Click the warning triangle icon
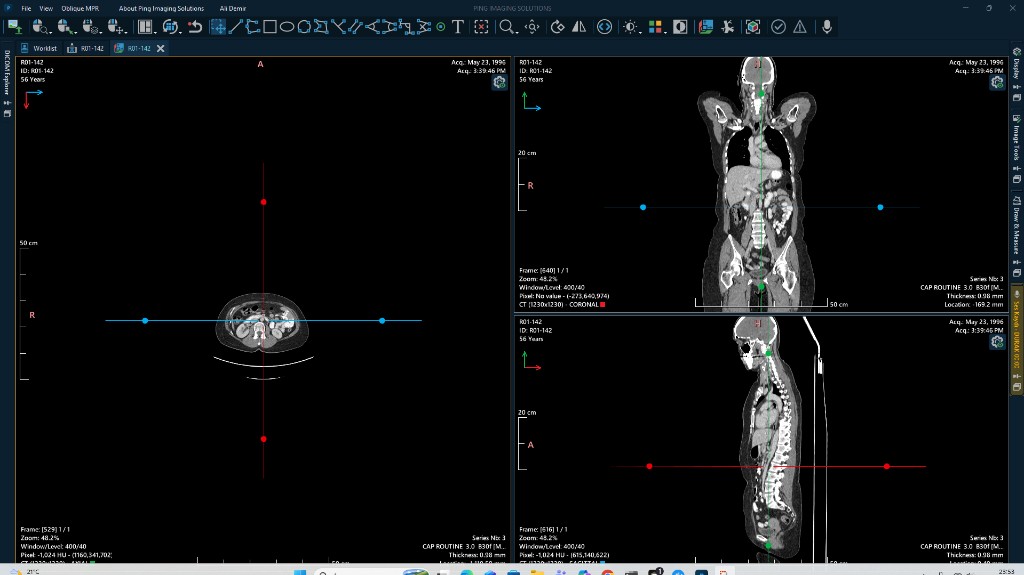Image resolution: width=1024 pixels, height=575 pixels. [800, 27]
